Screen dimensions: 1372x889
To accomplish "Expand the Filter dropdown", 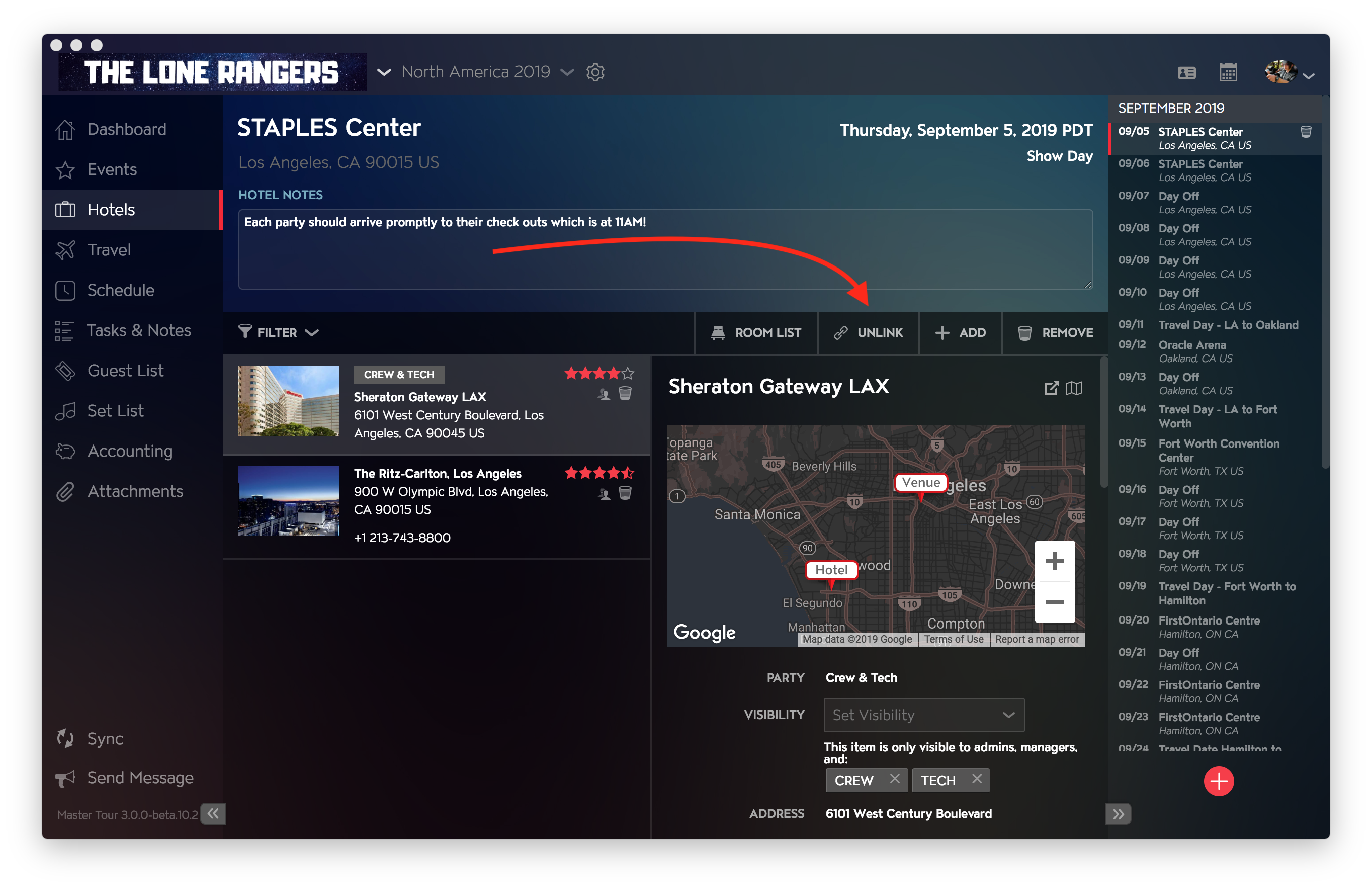I will click(279, 333).
